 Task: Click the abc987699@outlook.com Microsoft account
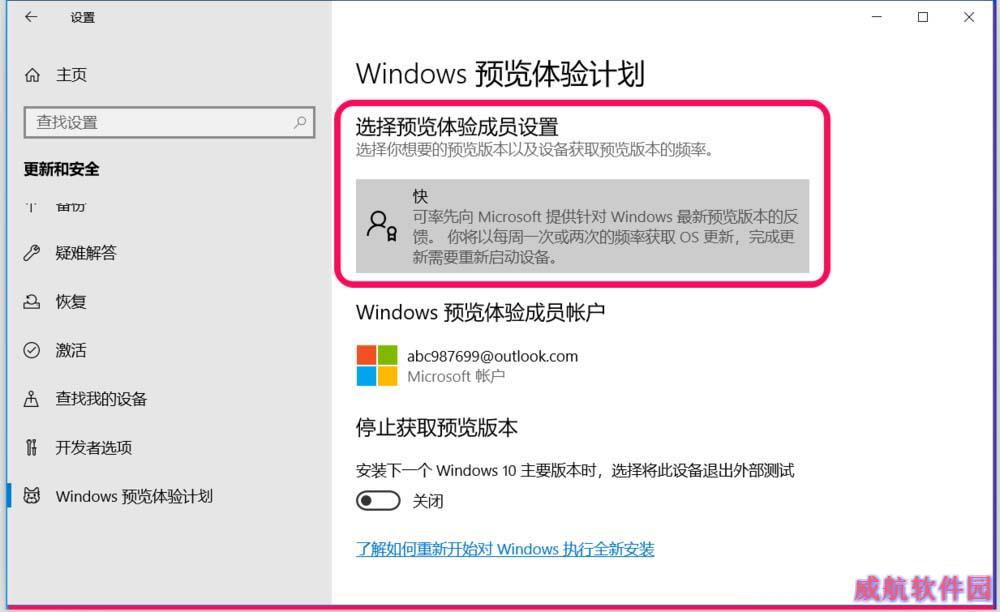coord(492,356)
